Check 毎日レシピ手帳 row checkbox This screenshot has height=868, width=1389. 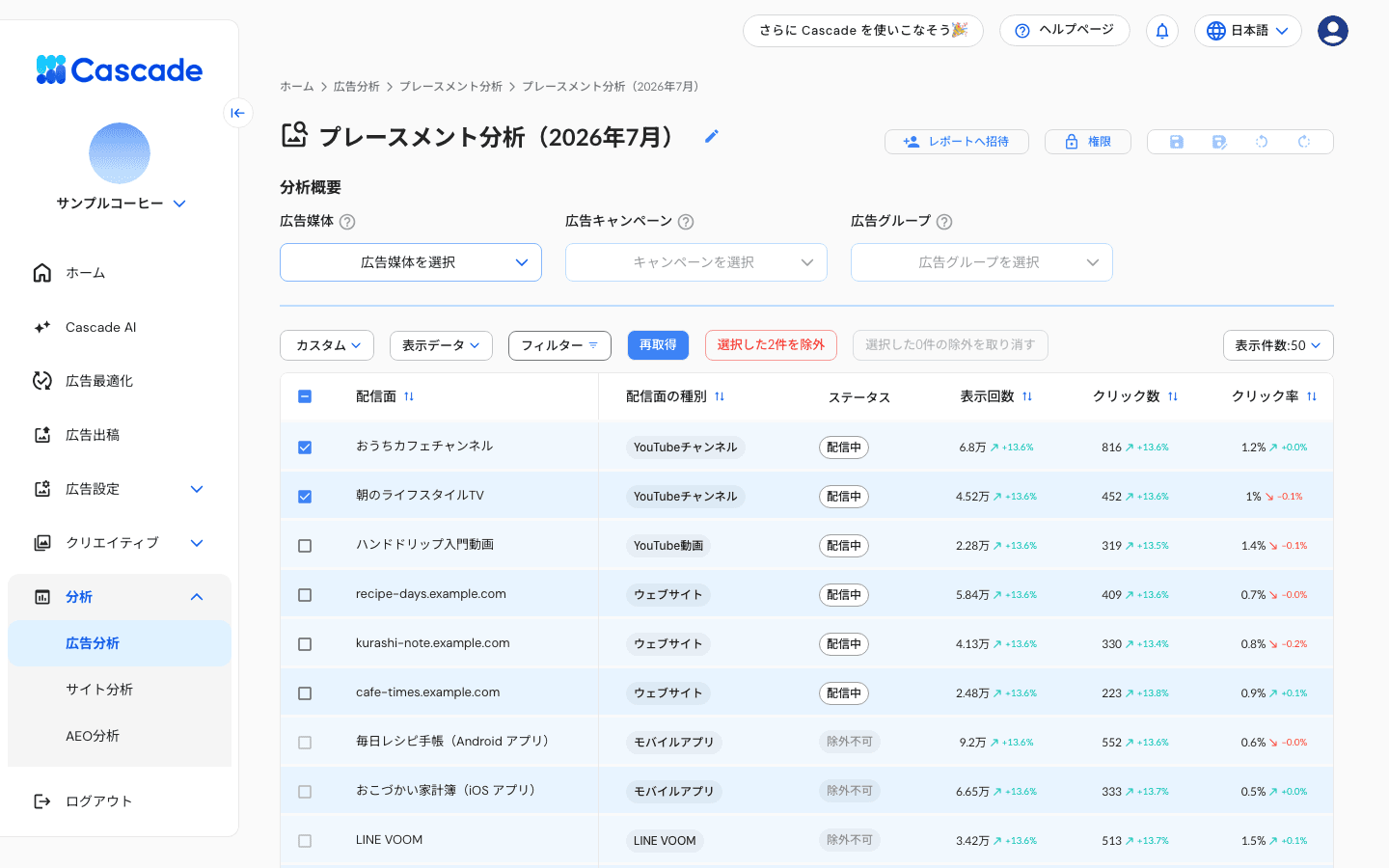pyautogui.click(x=305, y=743)
